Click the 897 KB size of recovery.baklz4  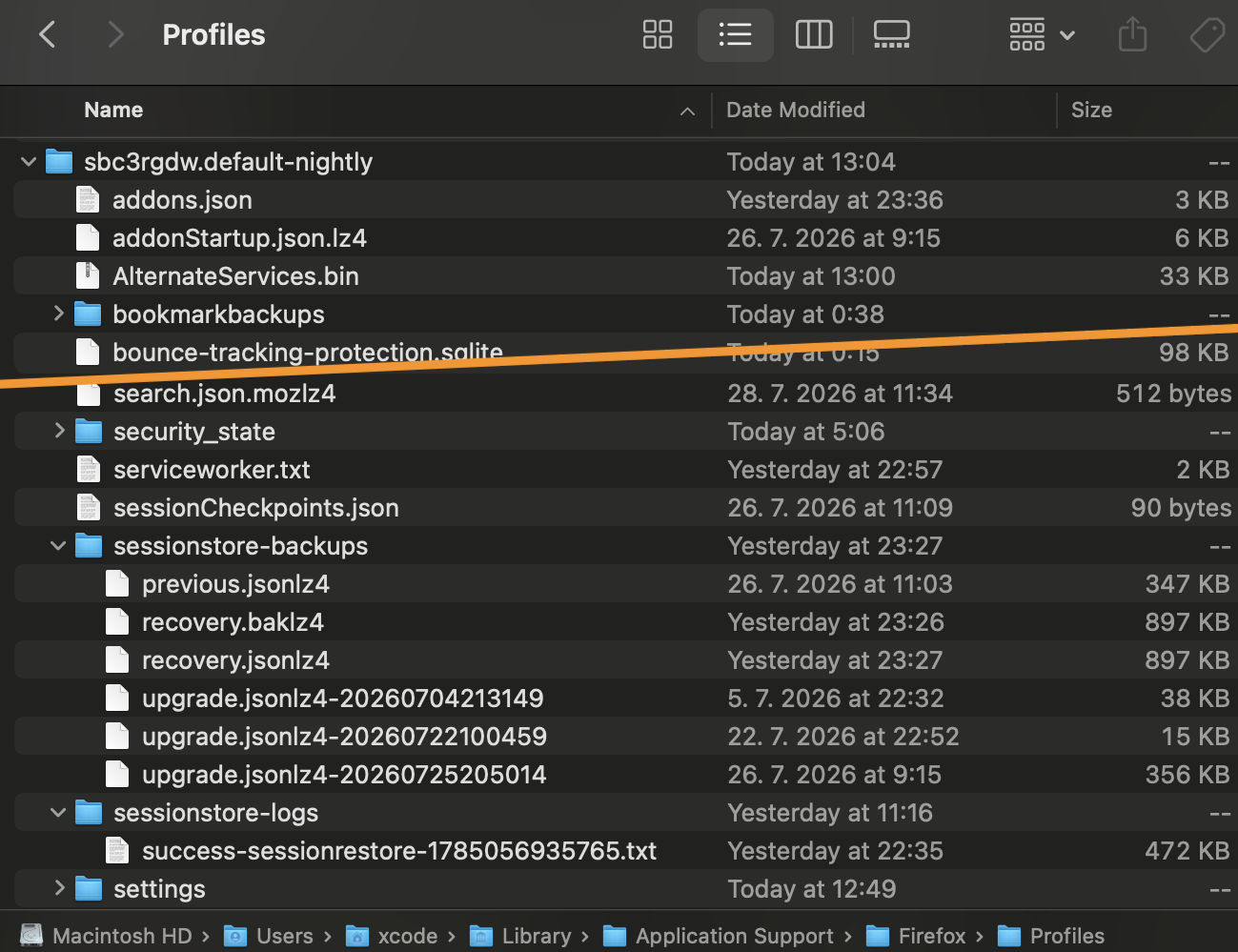tap(1187, 622)
